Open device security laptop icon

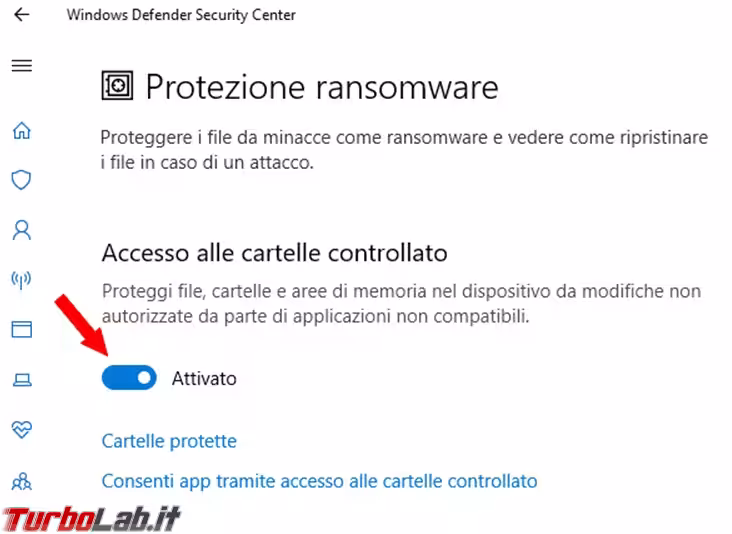(21, 379)
